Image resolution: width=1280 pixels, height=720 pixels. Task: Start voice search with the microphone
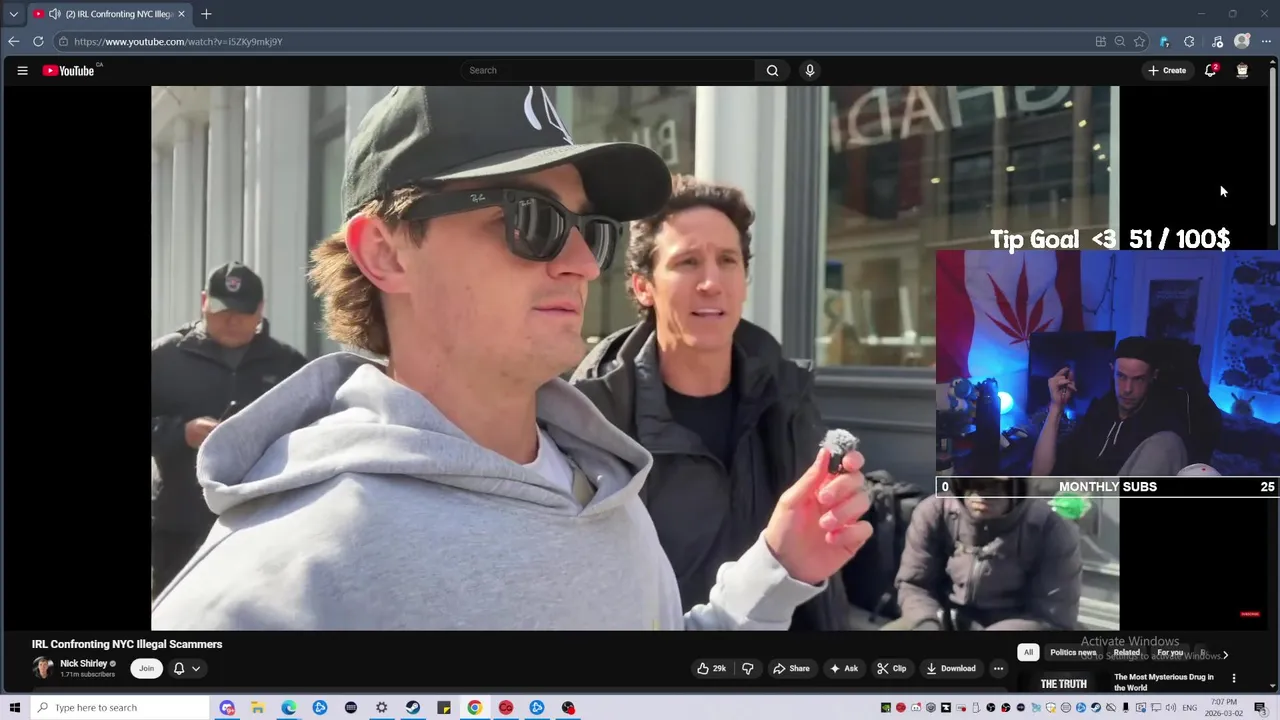tap(810, 70)
